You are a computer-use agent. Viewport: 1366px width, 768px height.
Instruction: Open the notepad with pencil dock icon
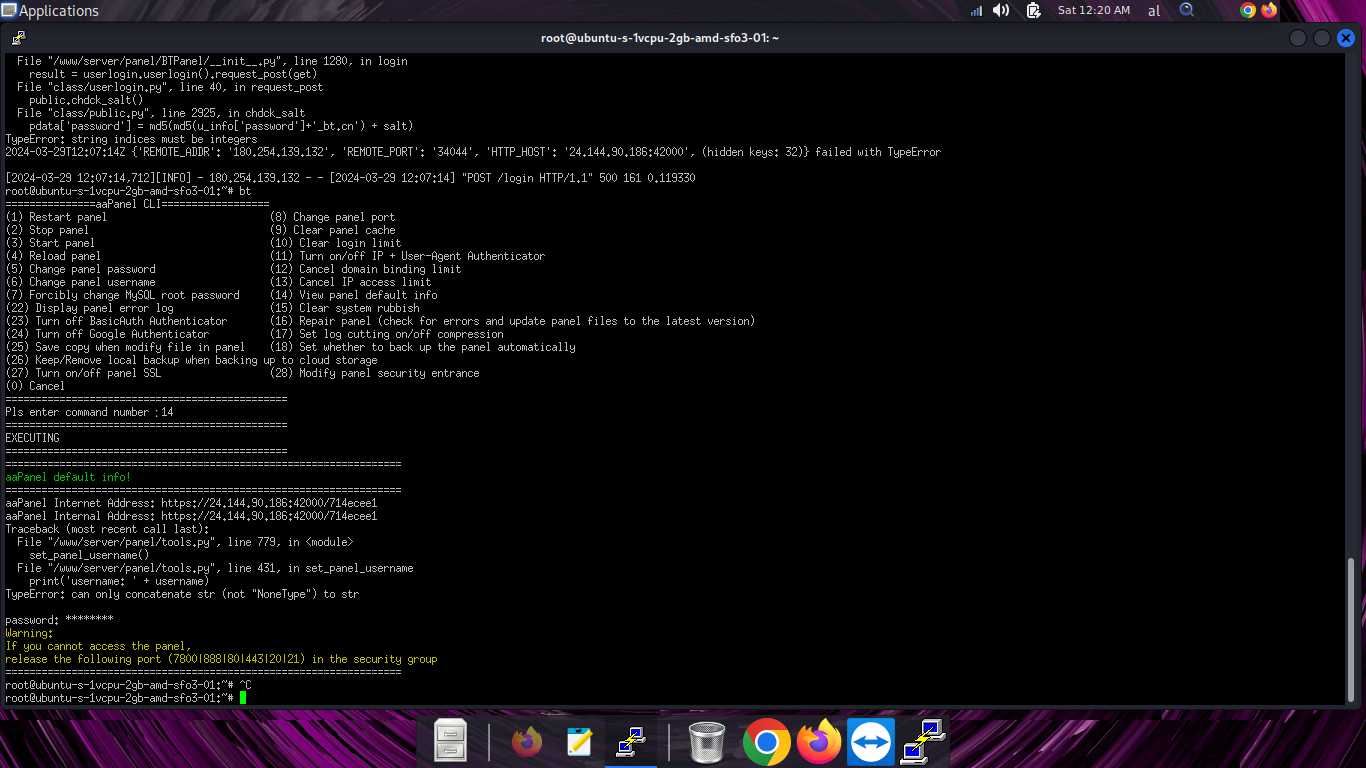578,742
